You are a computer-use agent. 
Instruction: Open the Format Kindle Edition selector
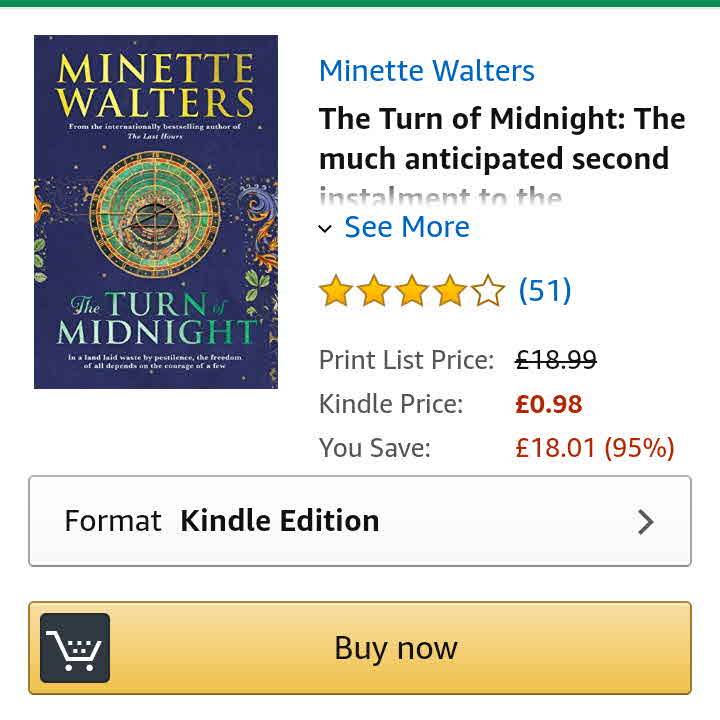point(359,521)
